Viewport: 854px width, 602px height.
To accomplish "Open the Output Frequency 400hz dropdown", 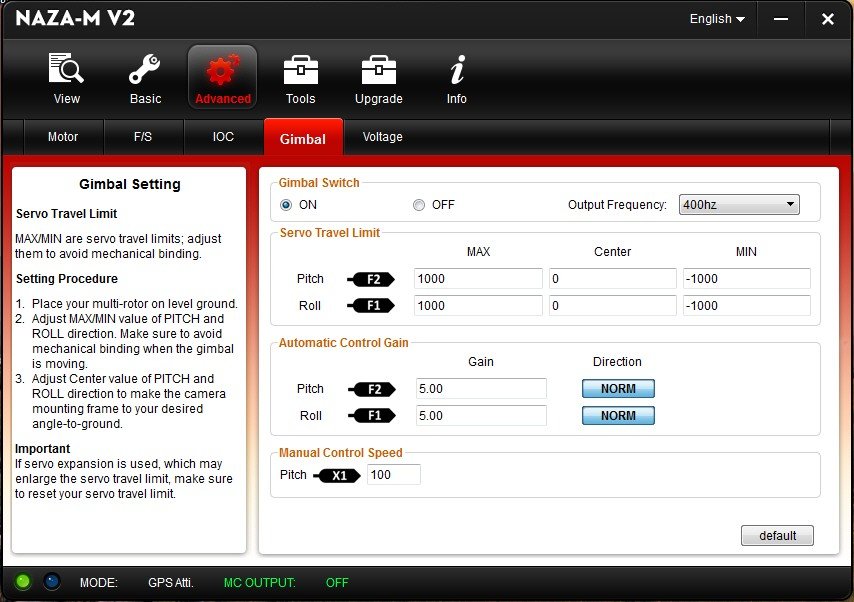I will [x=739, y=204].
